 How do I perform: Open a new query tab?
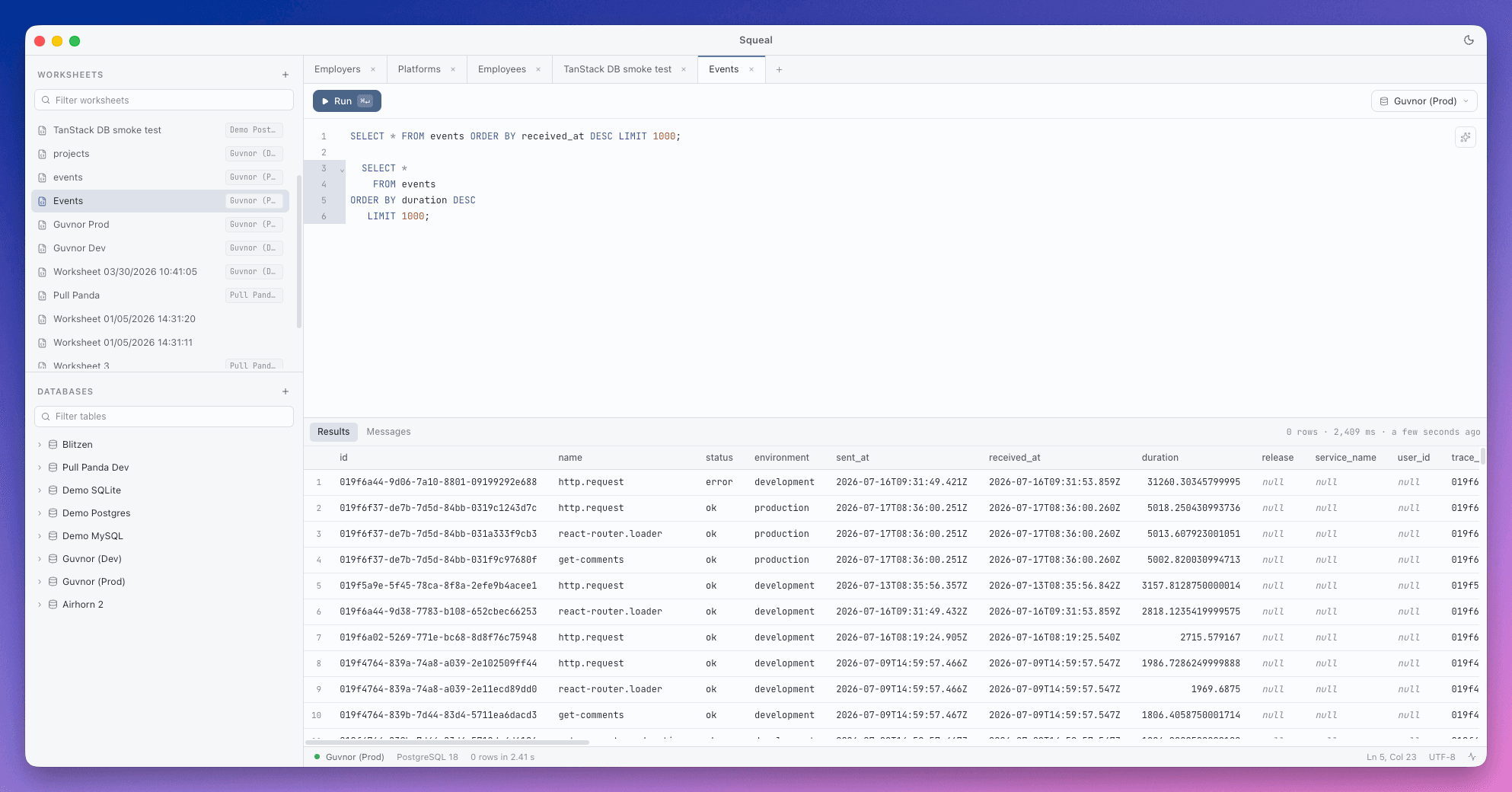pos(779,69)
